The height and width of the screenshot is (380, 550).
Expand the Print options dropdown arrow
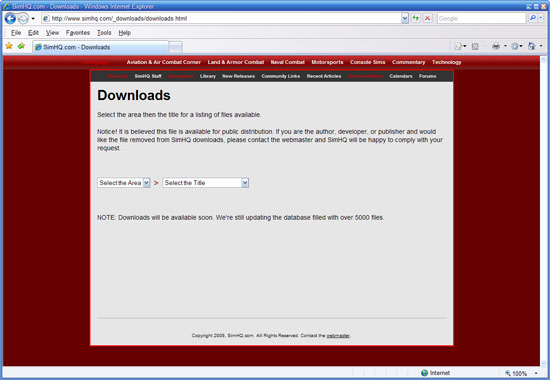click(x=505, y=46)
